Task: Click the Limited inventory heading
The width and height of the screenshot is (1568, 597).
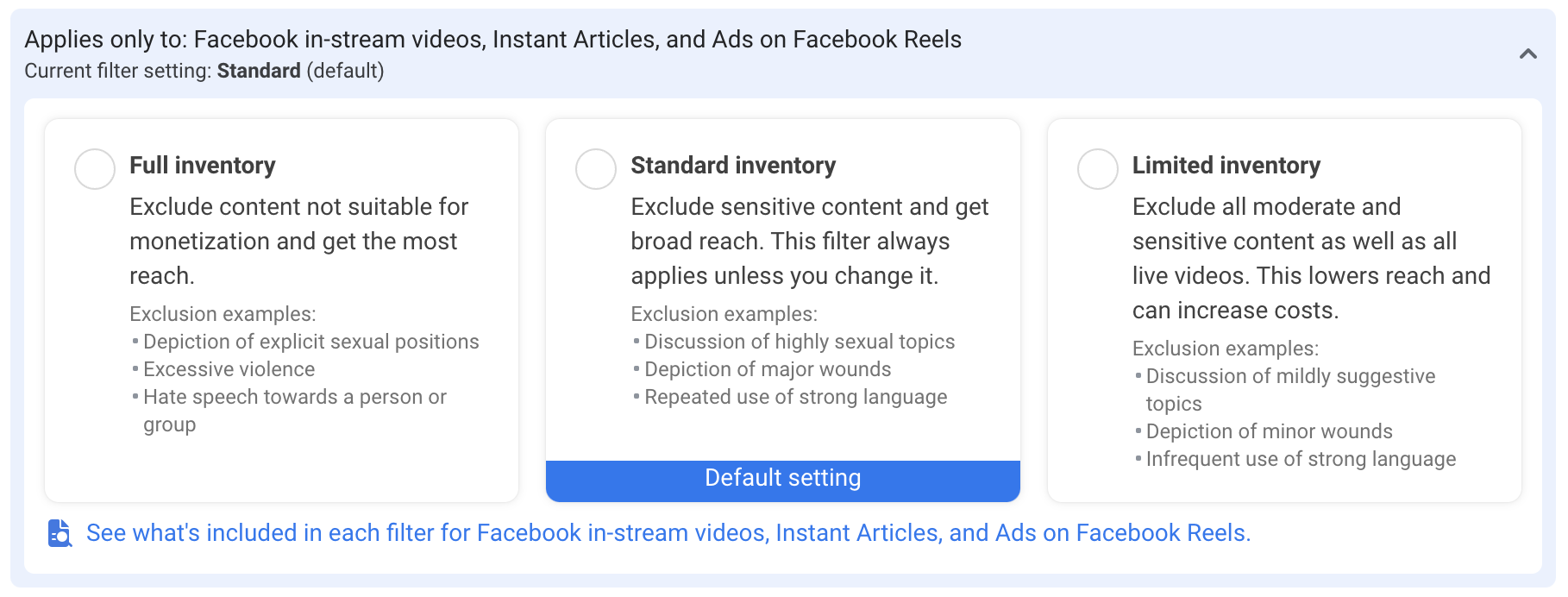Action: pos(1226,165)
